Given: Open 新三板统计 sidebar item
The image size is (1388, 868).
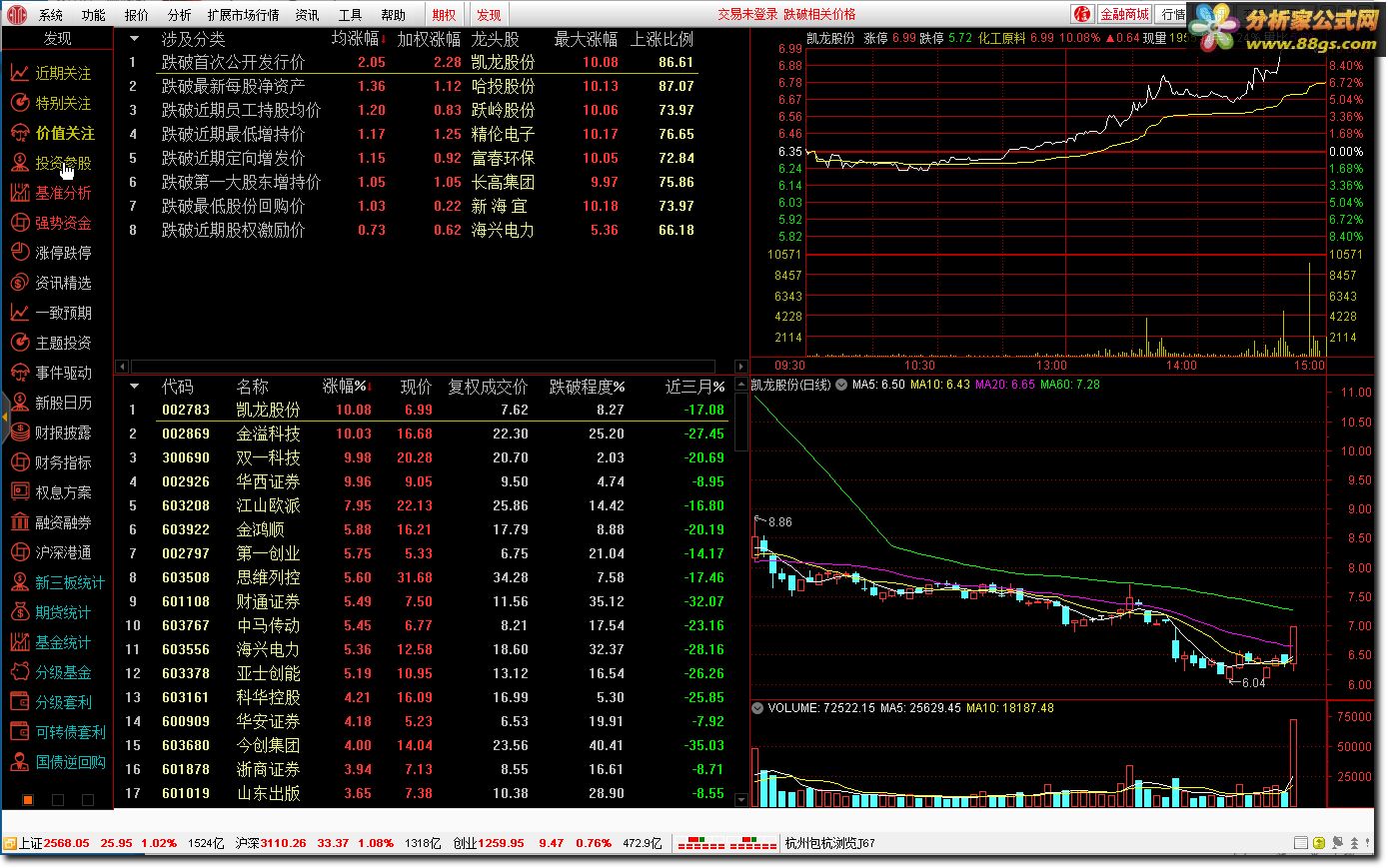Looking at the screenshot, I should [x=57, y=582].
